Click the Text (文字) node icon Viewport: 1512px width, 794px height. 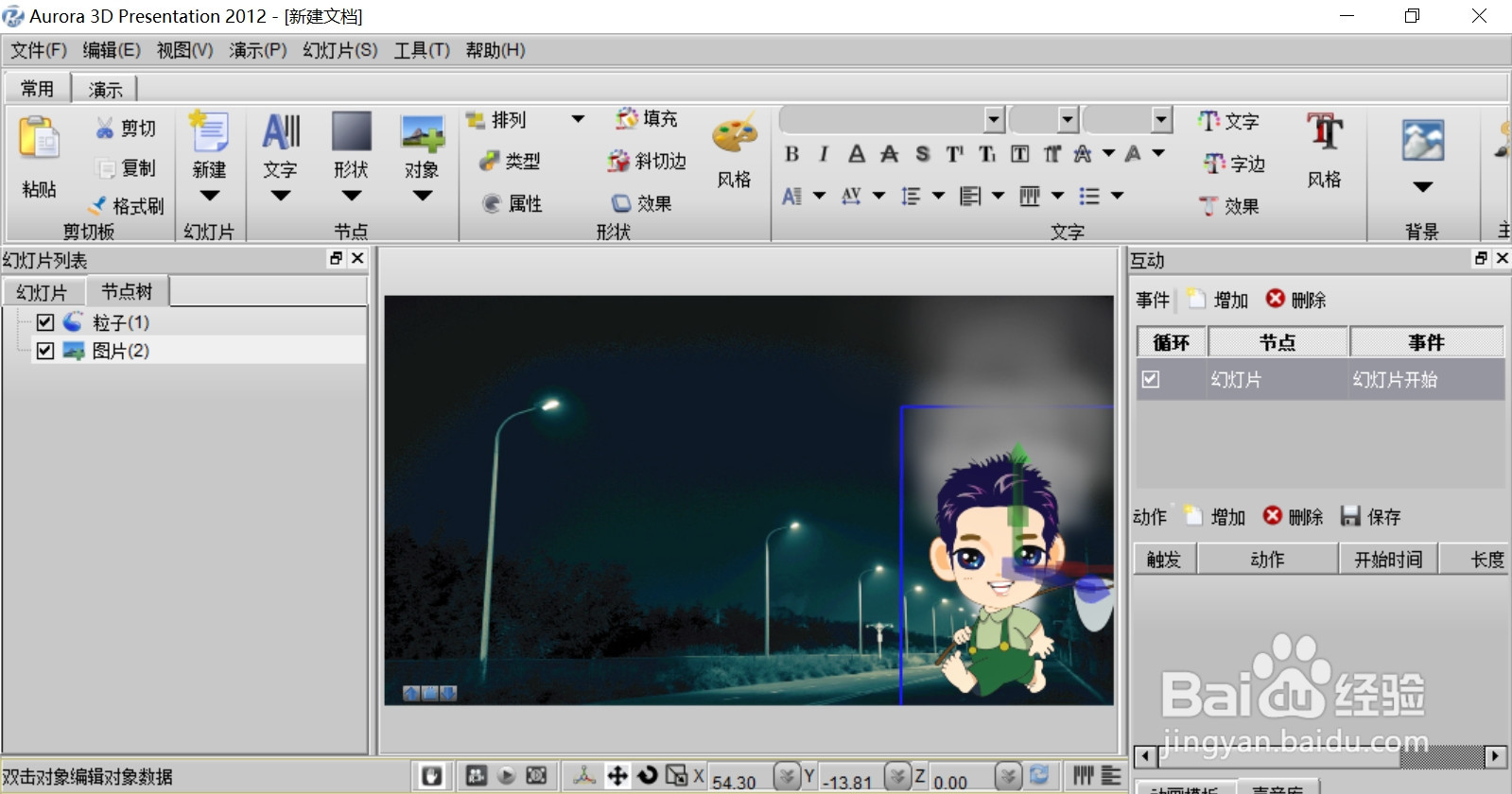point(281,132)
